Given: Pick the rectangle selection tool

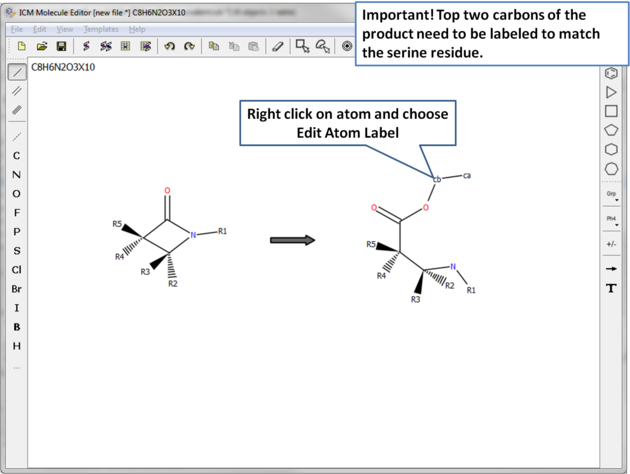Looking at the screenshot, I should pyautogui.click(x=302, y=46).
